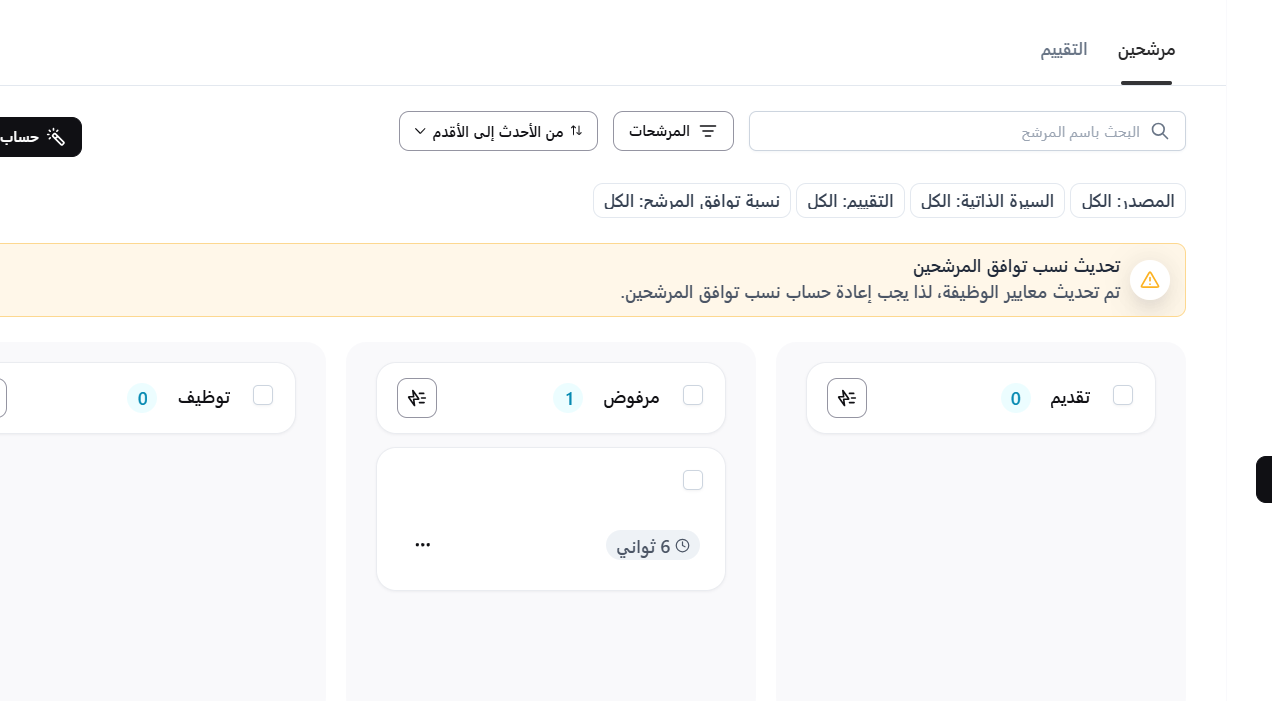
Task: Check the توظيف column checkbox
Action: pyautogui.click(x=263, y=395)
